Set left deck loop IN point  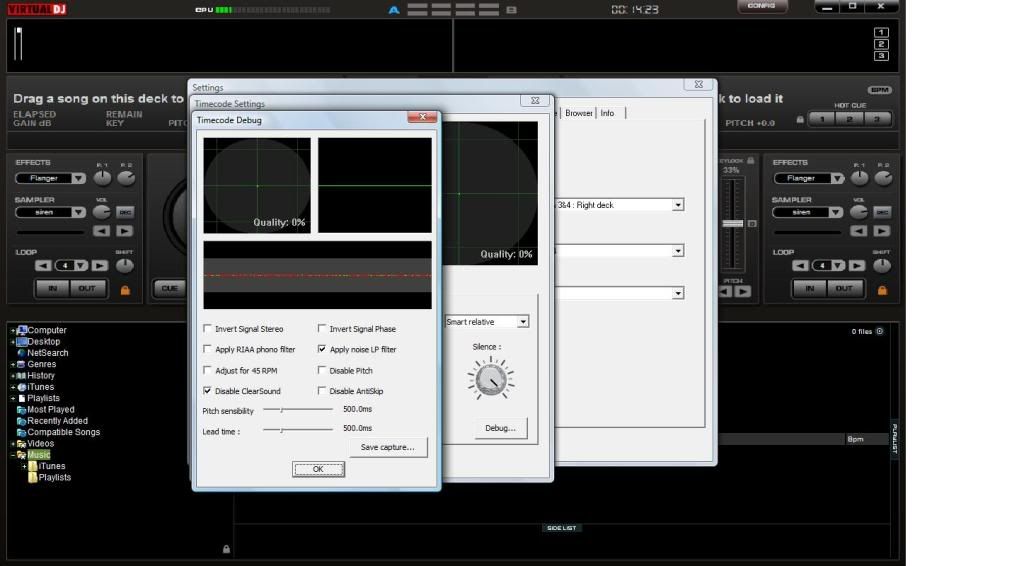(x=52, y=288)
